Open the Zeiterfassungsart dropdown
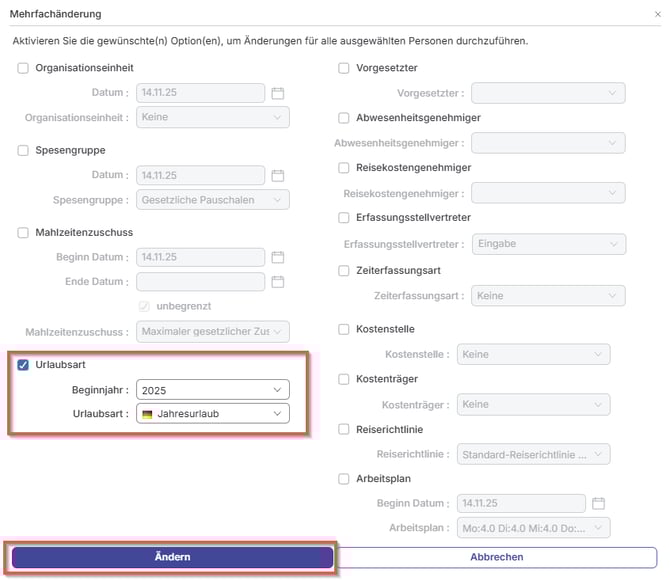 (x=548, y=296)
